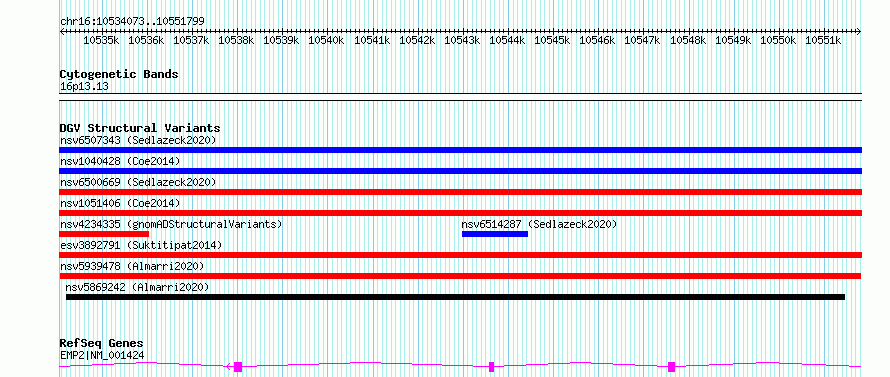Click the 10546k ruler tick label

[x=597, y=40]
